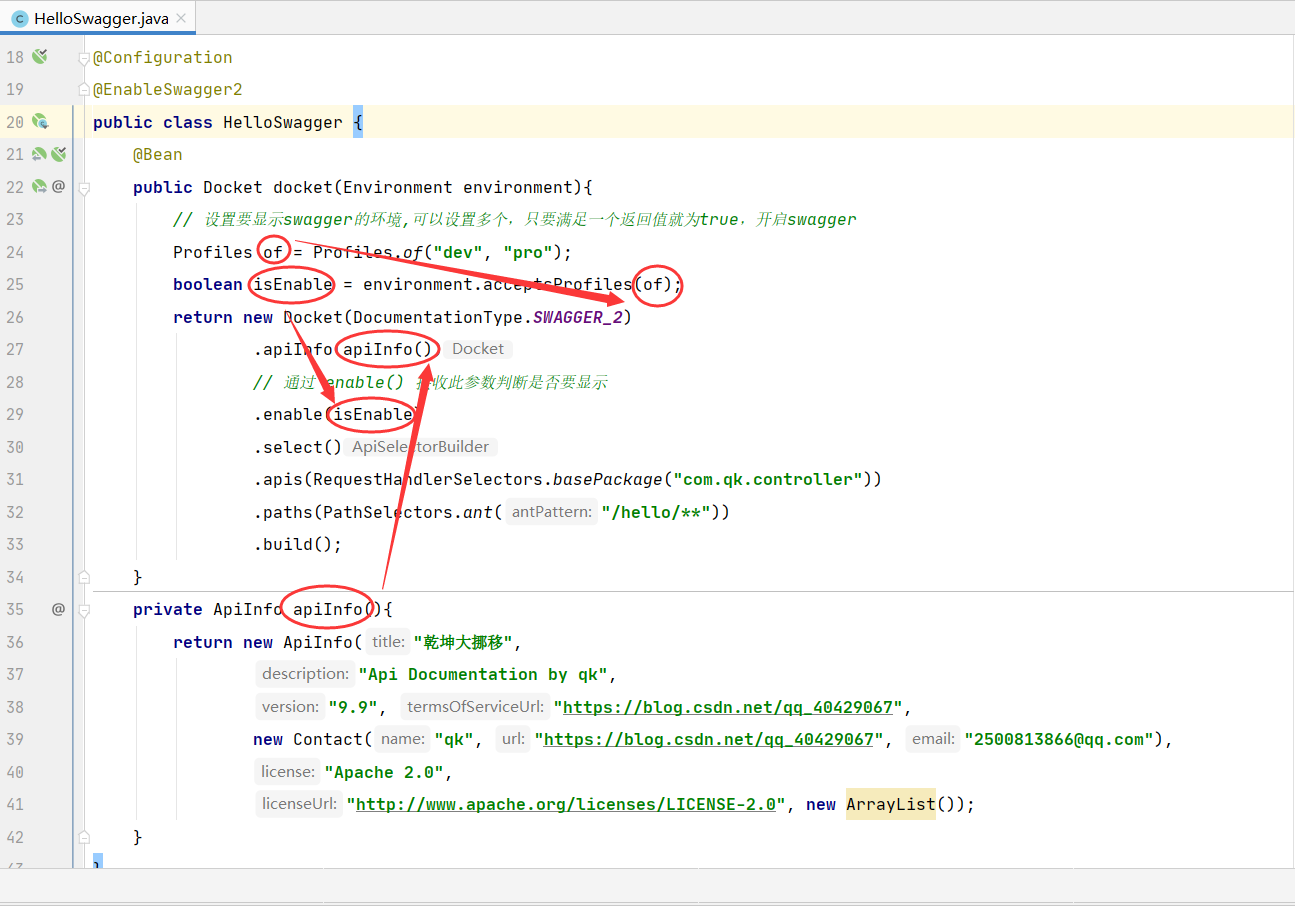Click the "/hello/**" string
The width and height of the screenshot is (1295, 906).
click(656, 512)
